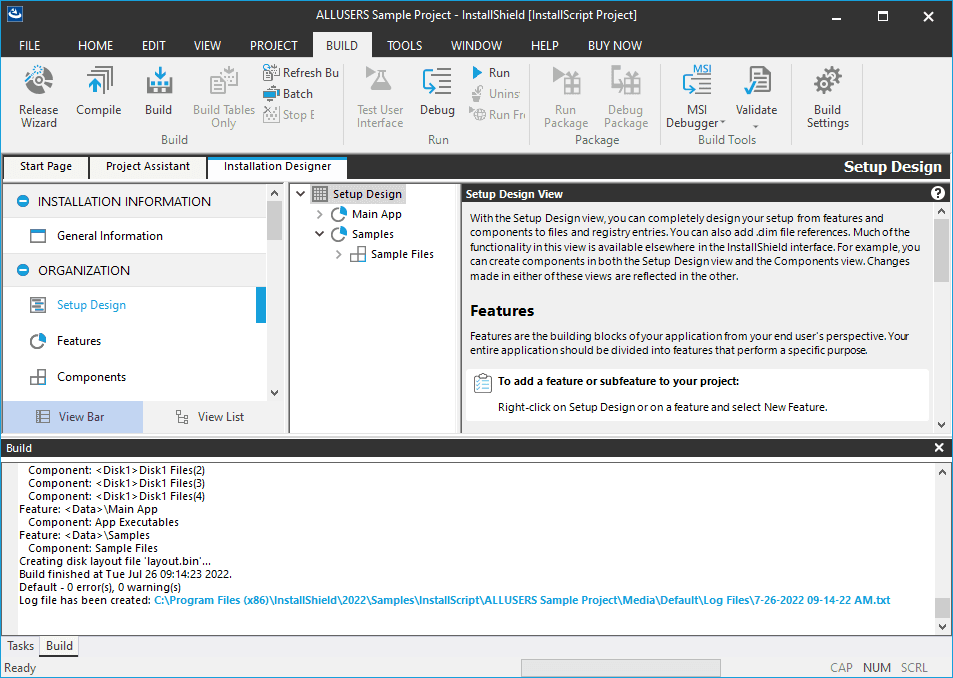Switch to the EDIT ribbon tab
This screenshot has width=953, height=678.
pos(154,46)
